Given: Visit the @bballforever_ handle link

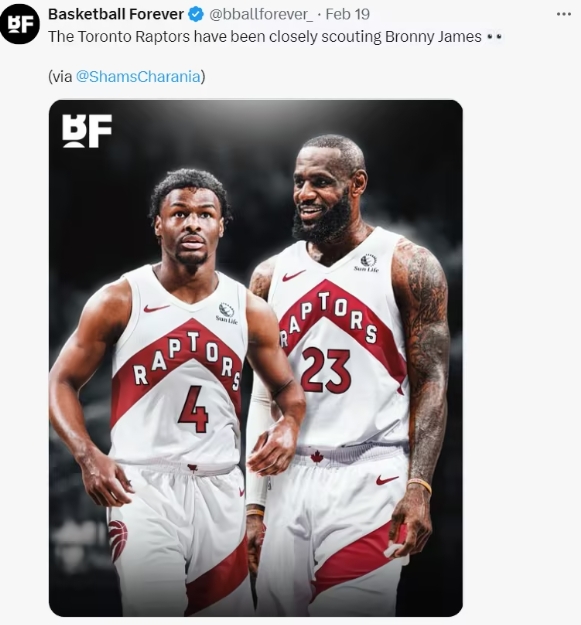Looking at the screenshot, I should (261, 15).
